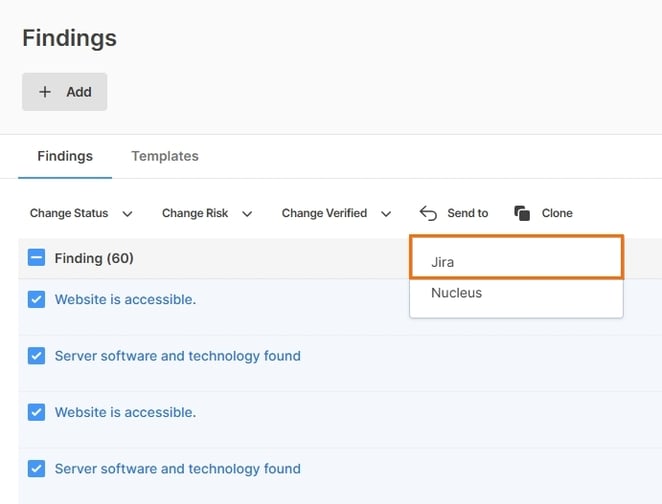
Task: Open first Server software and technology found link
Action: 177,356
